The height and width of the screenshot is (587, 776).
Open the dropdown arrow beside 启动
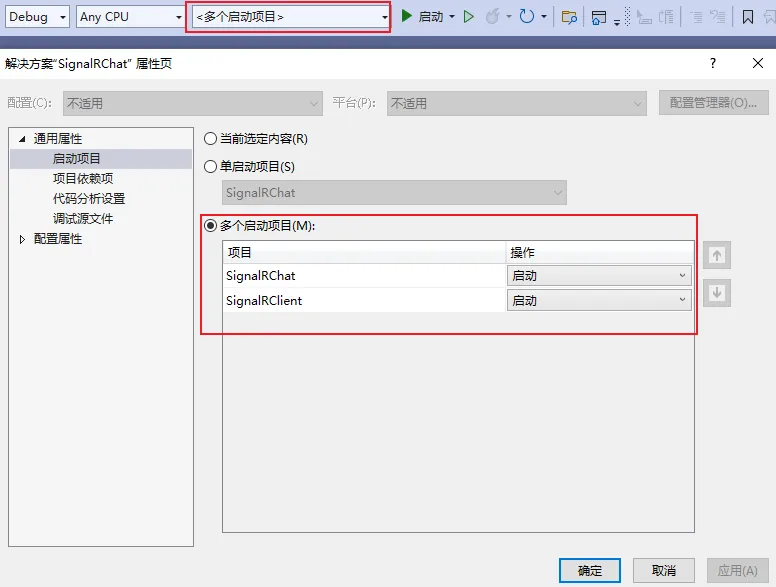[452, 17]
